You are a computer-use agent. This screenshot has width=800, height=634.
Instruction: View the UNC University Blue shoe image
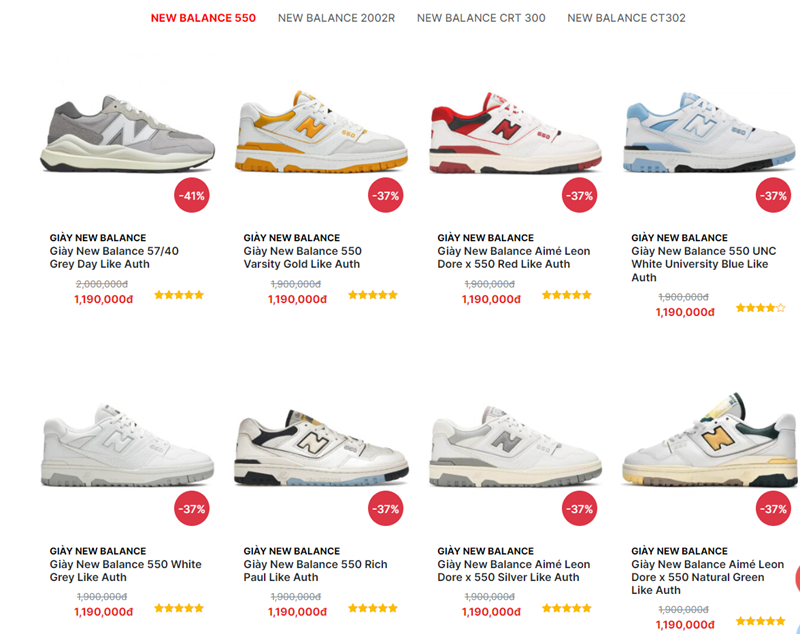[x=709, y=132]
